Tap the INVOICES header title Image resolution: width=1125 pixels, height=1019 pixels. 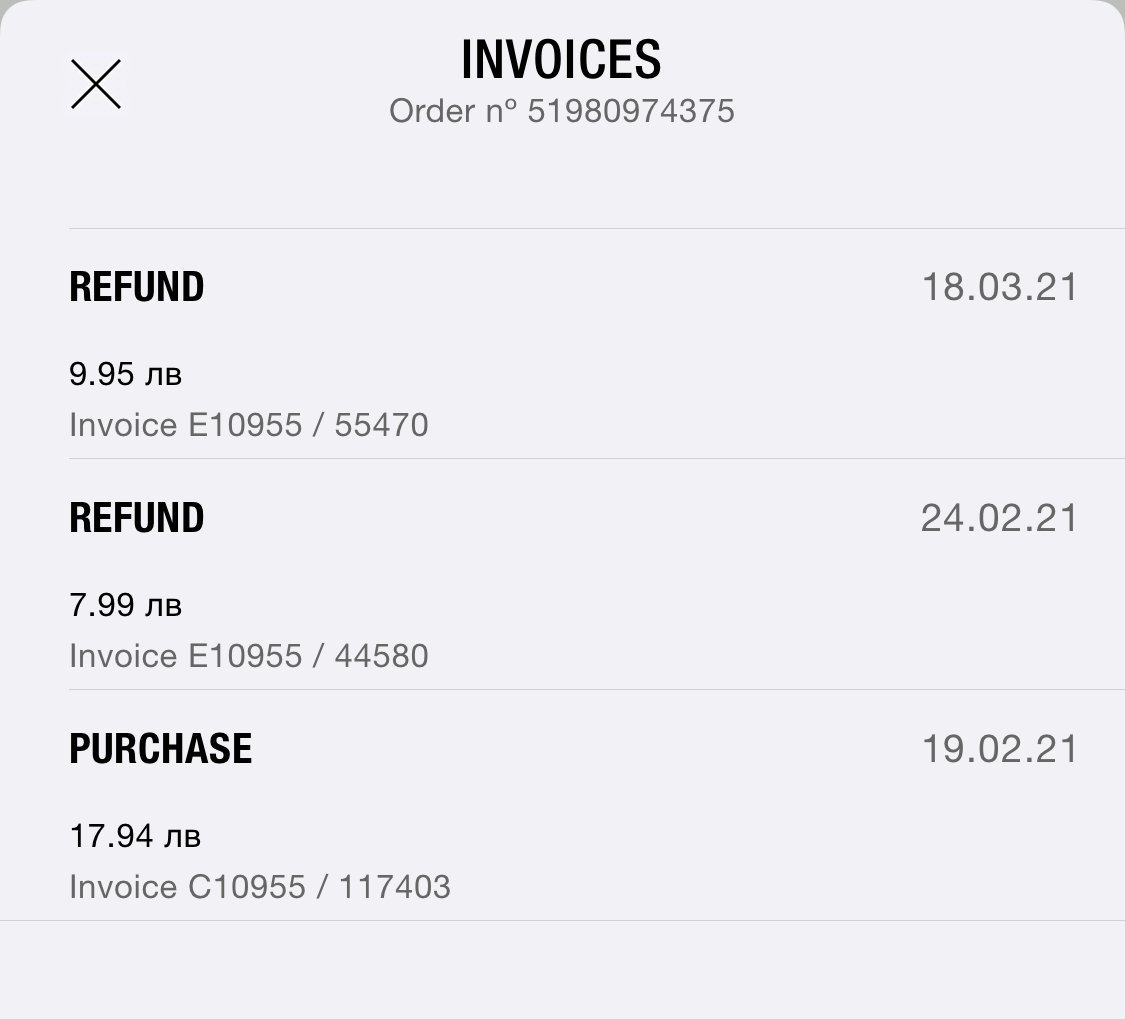coord(561,60)
